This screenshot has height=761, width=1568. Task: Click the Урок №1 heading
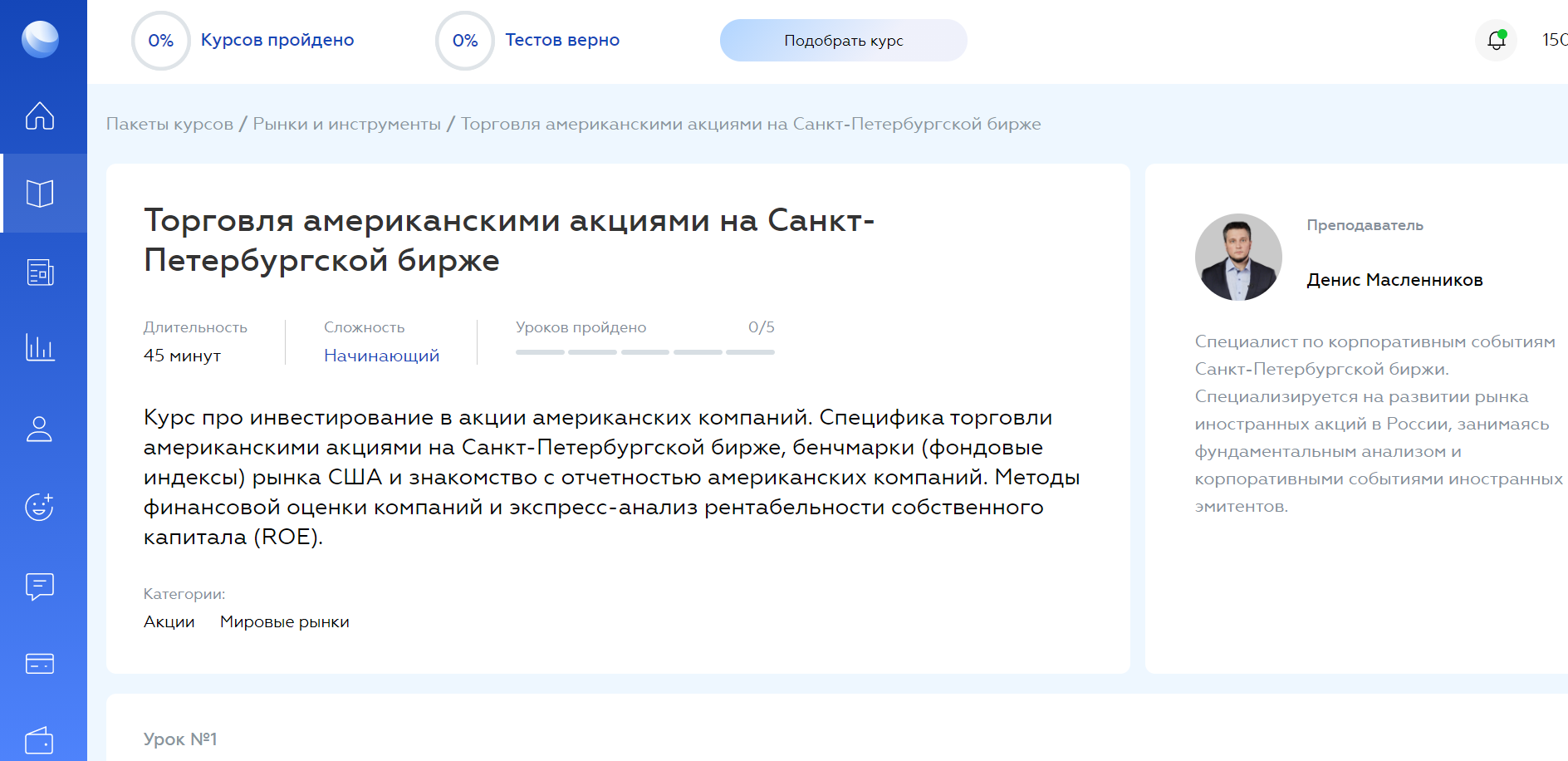pyautogui.click(x=180, y=739)
